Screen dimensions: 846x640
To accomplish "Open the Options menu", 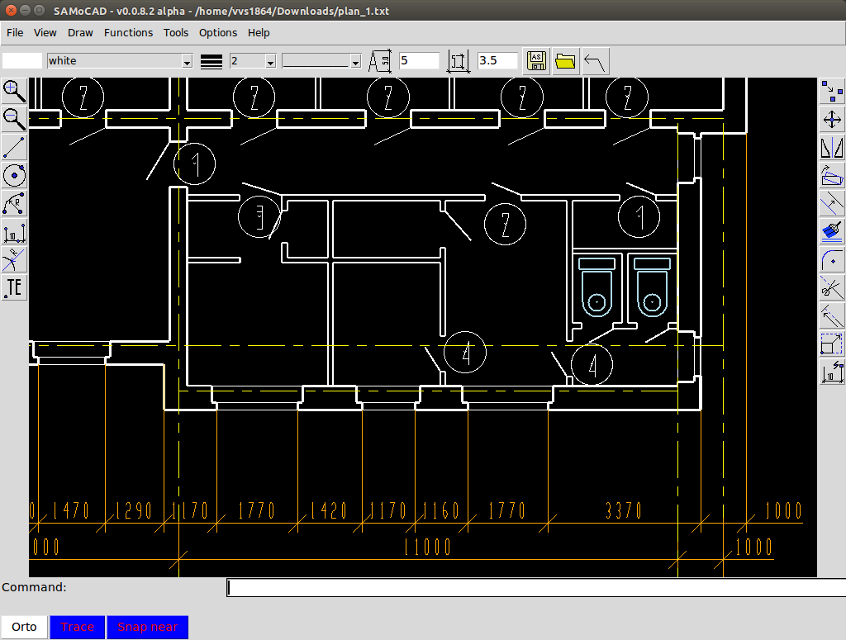I will click(218, 33).
